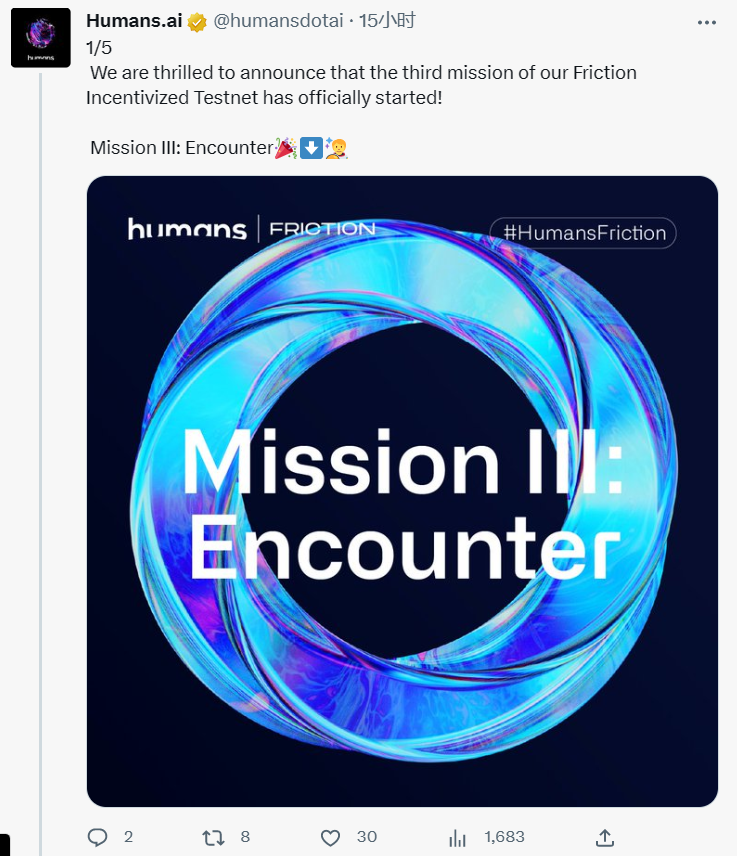Click the like count 30
The height and width of the screenshot is (856, 737).
367,837
